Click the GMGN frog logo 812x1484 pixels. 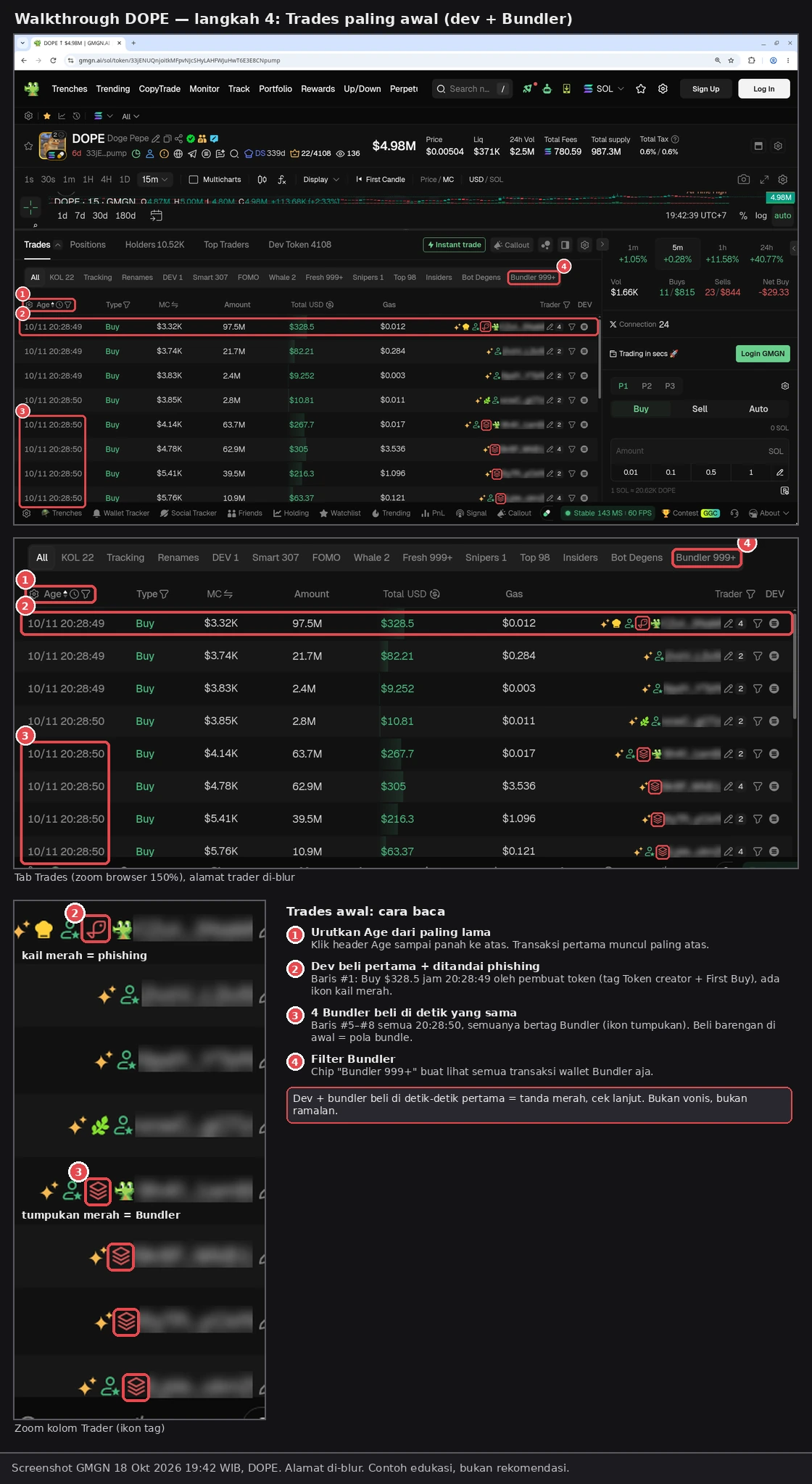click(31, 88)
